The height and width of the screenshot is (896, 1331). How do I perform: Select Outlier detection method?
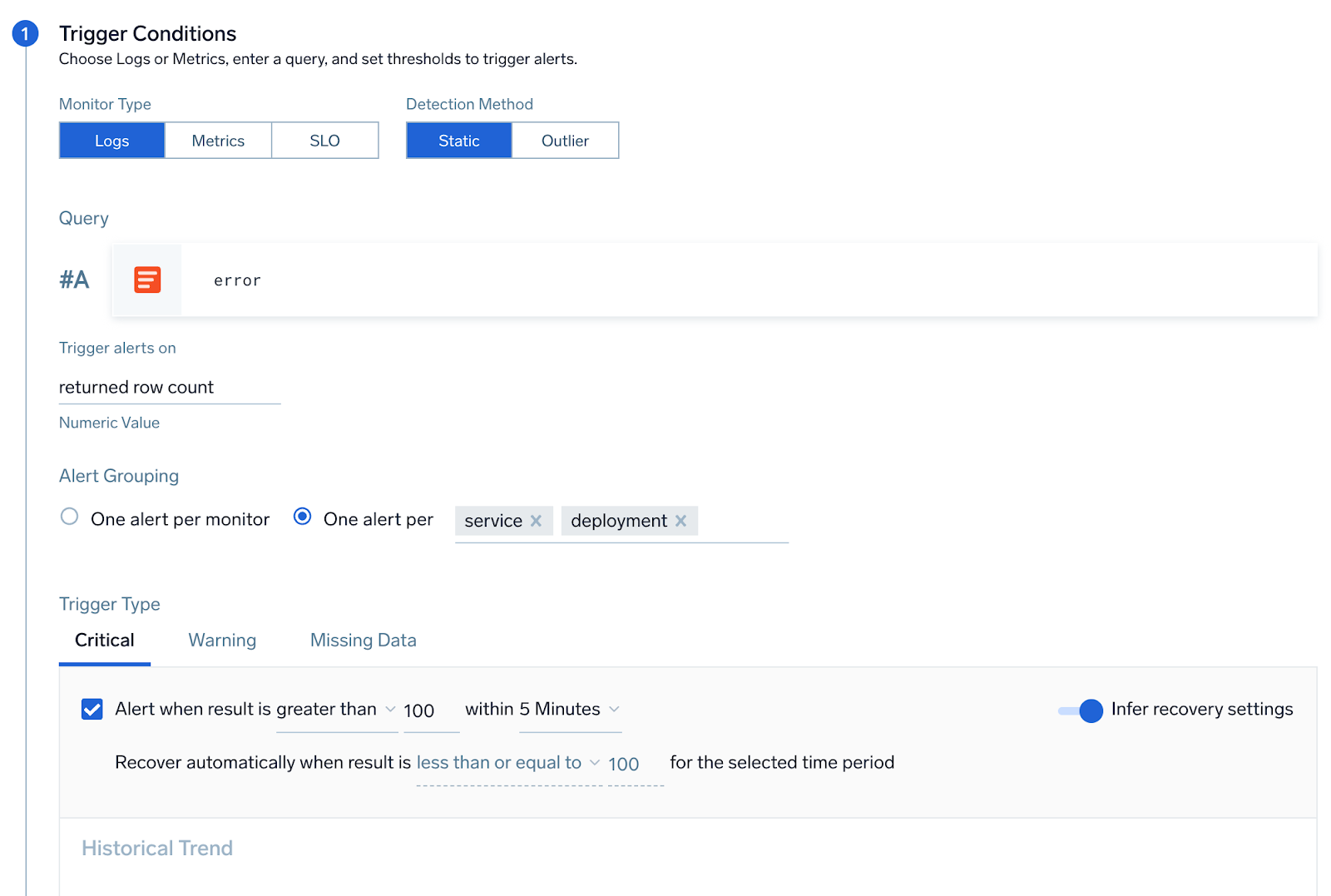565,141
